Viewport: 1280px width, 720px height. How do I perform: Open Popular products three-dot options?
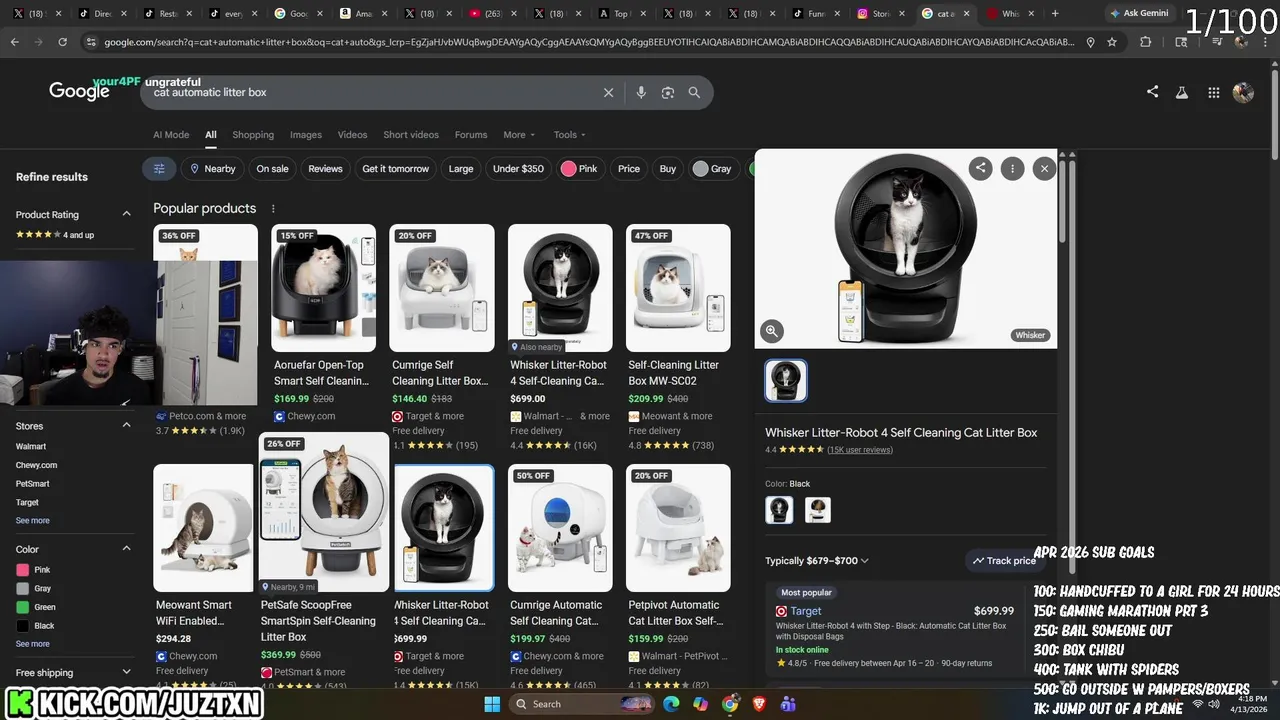(x=273, y=208)
